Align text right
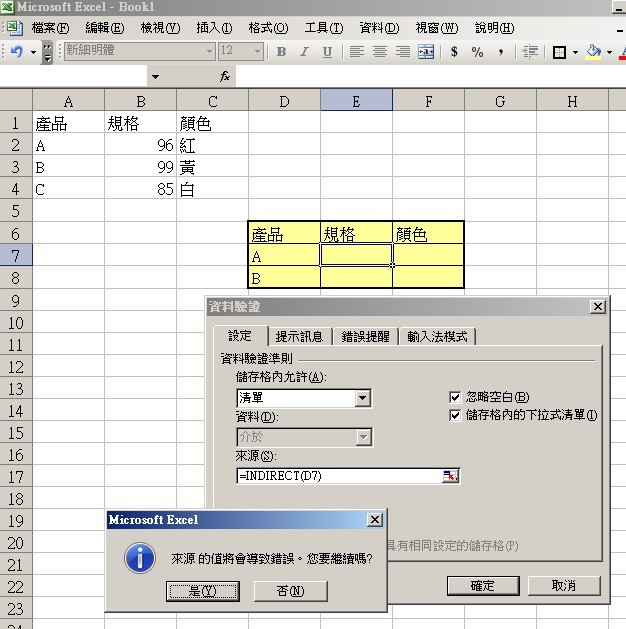This screenshot has height=629, width=626. pos(403,52)
